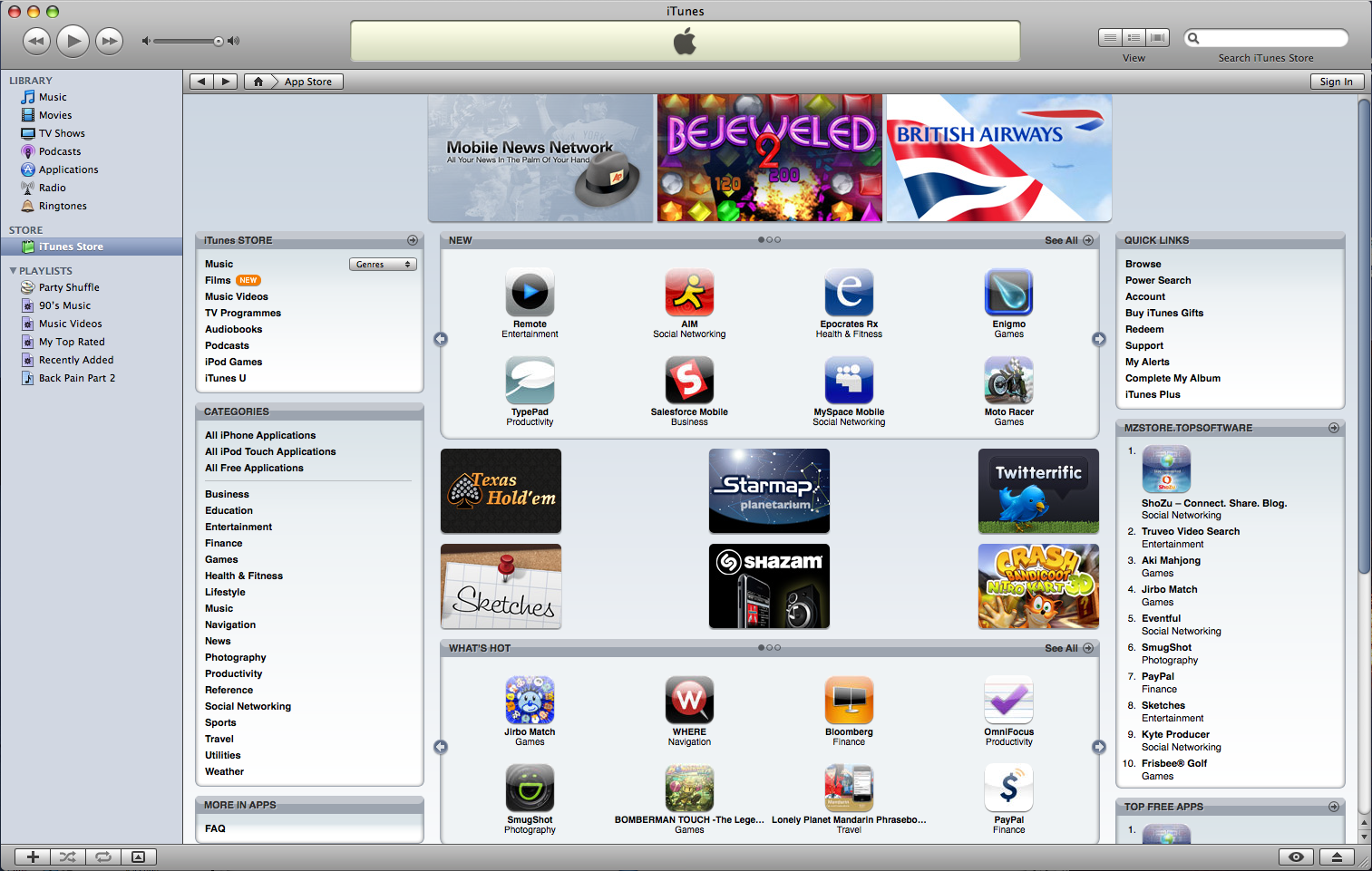1372x871 pixels.
Task: Select the TypePad app icon
Action: click(x=530, y=381)
